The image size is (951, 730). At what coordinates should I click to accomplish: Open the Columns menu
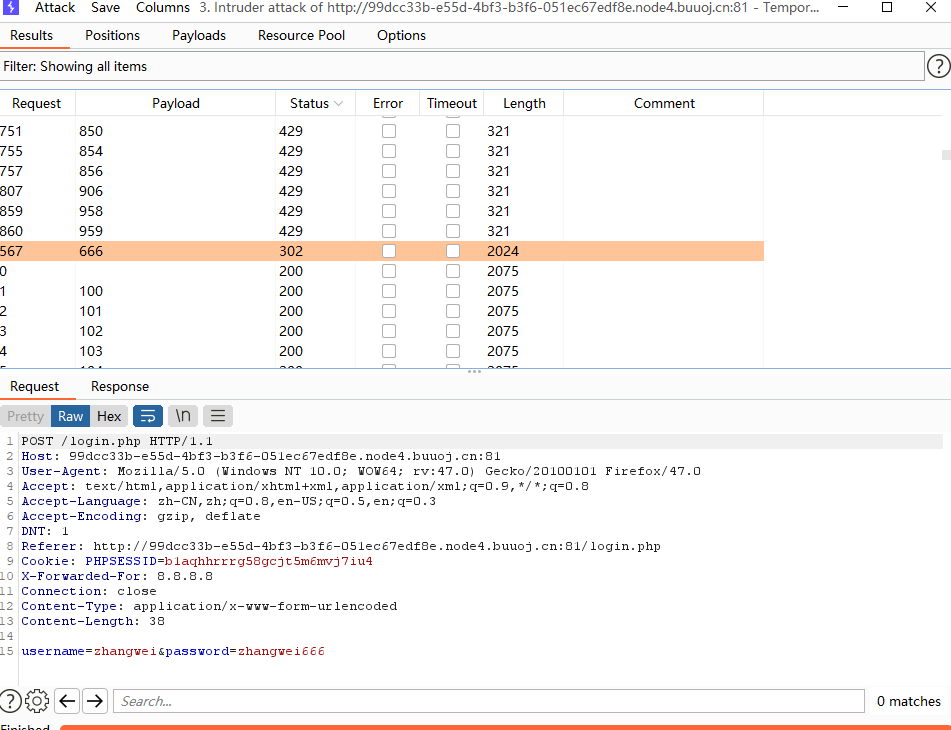pos(163,8)
